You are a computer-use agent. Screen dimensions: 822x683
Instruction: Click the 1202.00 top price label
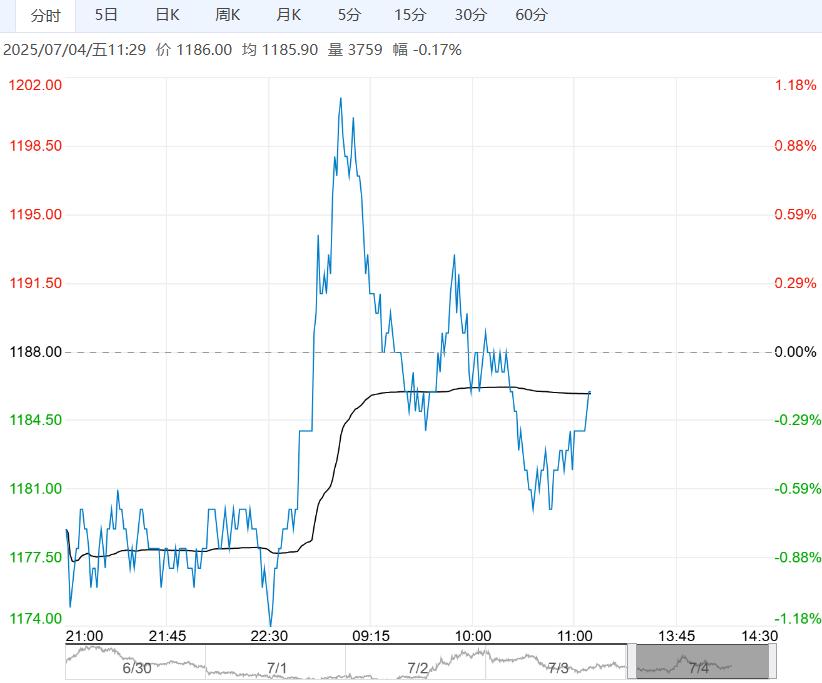pyautogui.click(x=35, y=85)
